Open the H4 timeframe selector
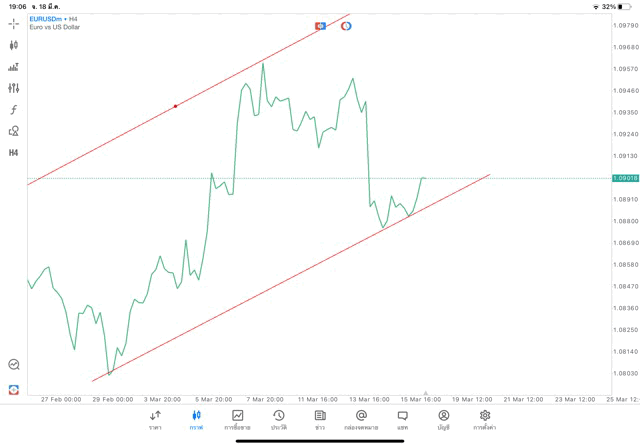The height and width of the screenshot is (447, 640). click(x=14, y=153)
